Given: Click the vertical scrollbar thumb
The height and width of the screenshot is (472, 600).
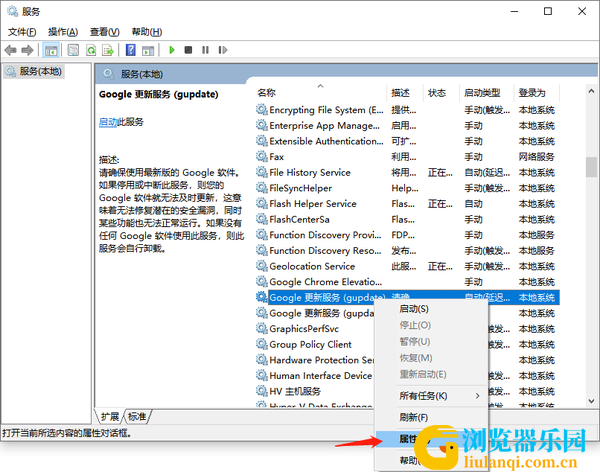Looking at the screenshot, I should (591, 167).
